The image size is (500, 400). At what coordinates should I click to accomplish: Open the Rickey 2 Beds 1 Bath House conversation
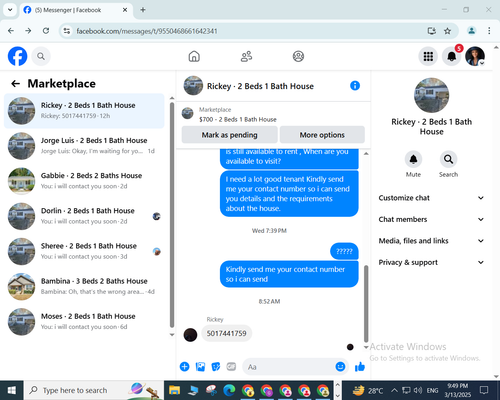coord(84,111)
